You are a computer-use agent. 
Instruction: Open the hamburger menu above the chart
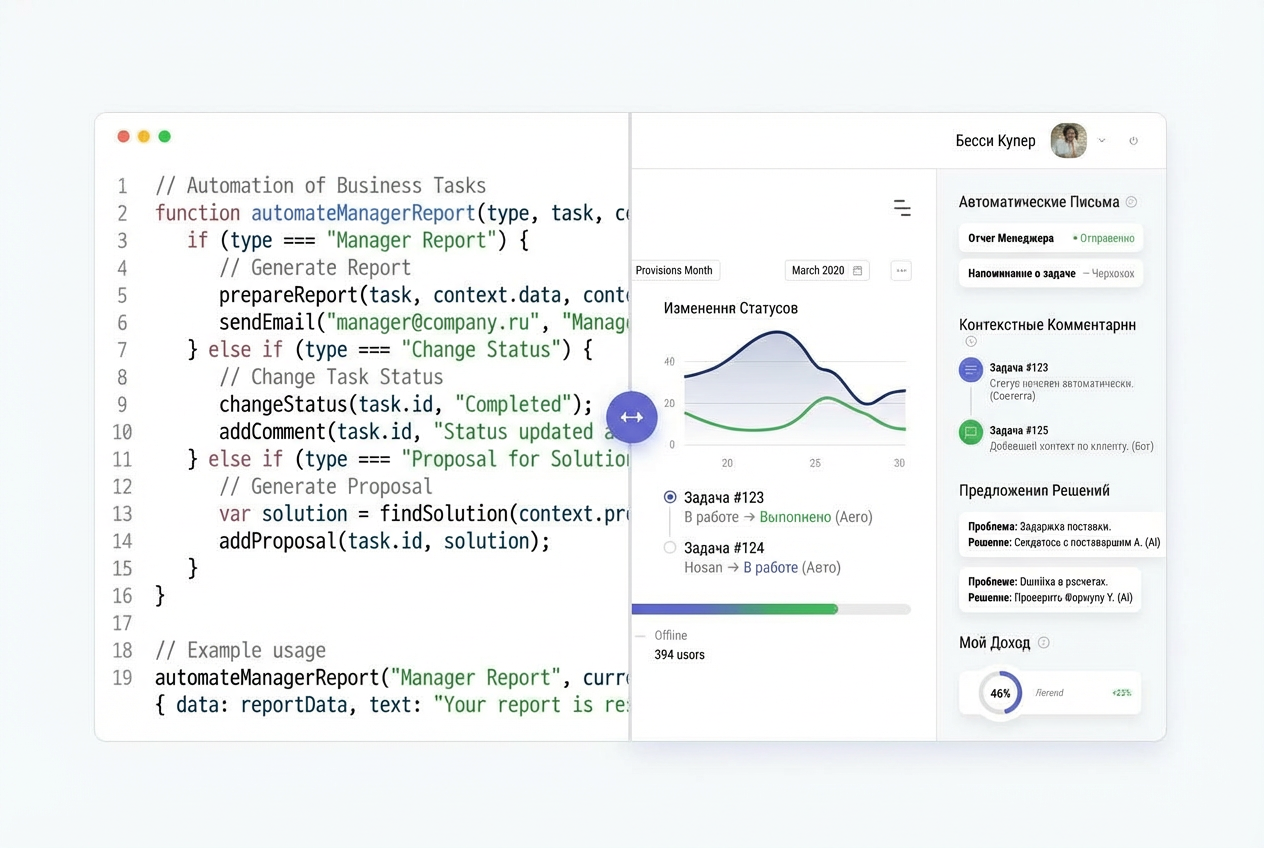pyautogui.click(x=902, y=208)
